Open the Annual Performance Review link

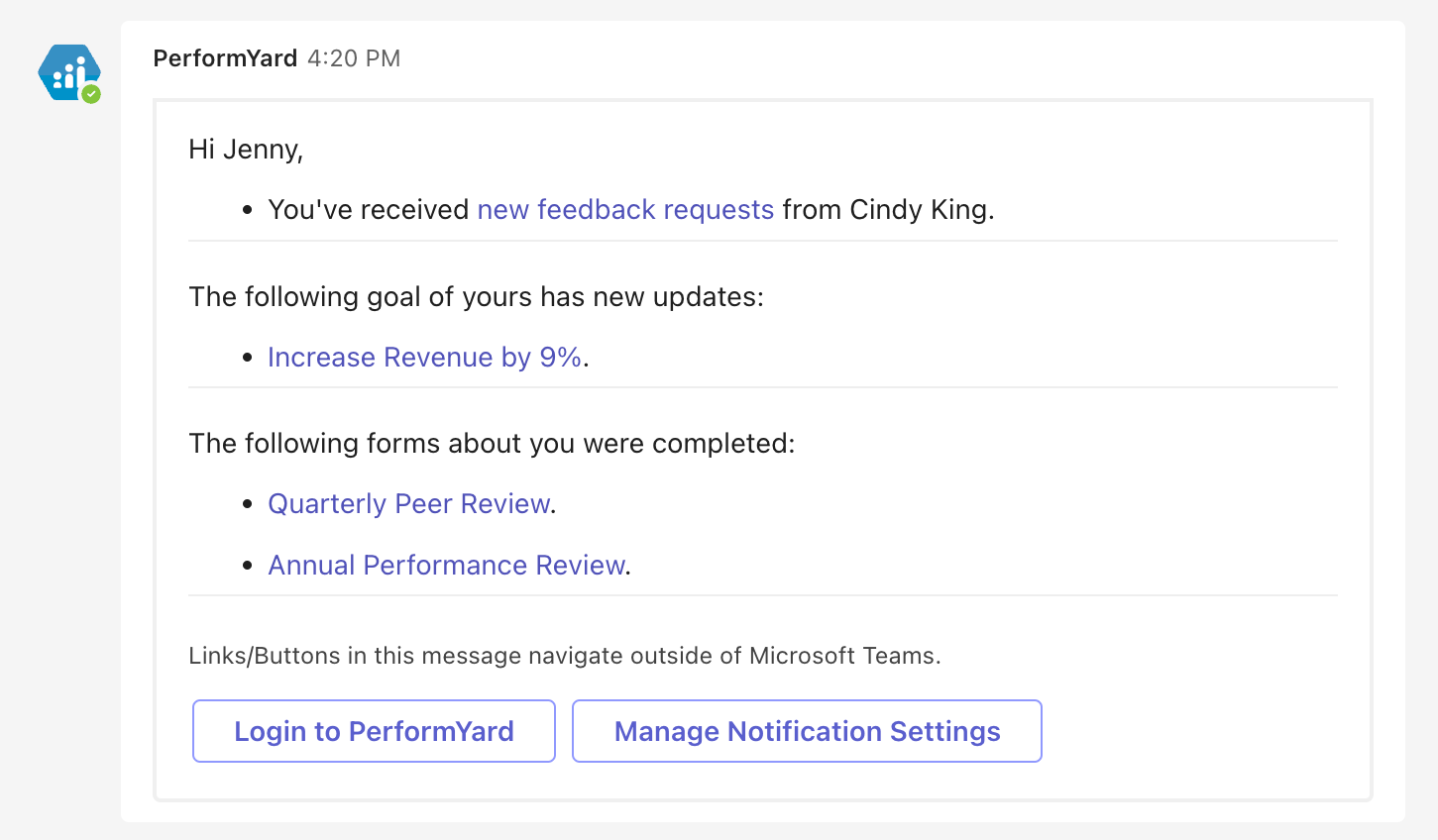tap(446, 566)
